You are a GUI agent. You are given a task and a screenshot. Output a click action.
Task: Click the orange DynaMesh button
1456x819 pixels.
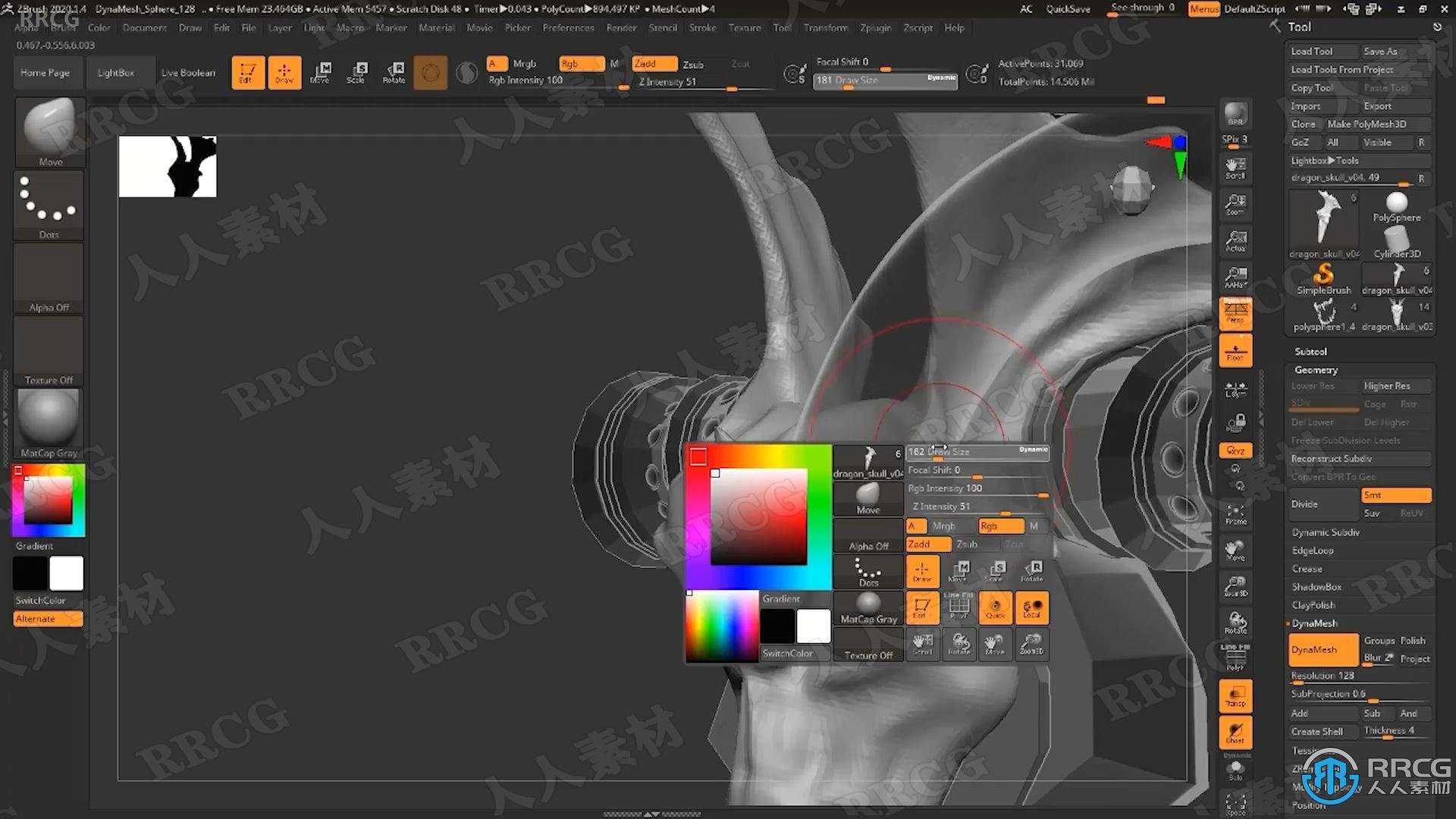pyautogui.click(x=1324, y=650)
